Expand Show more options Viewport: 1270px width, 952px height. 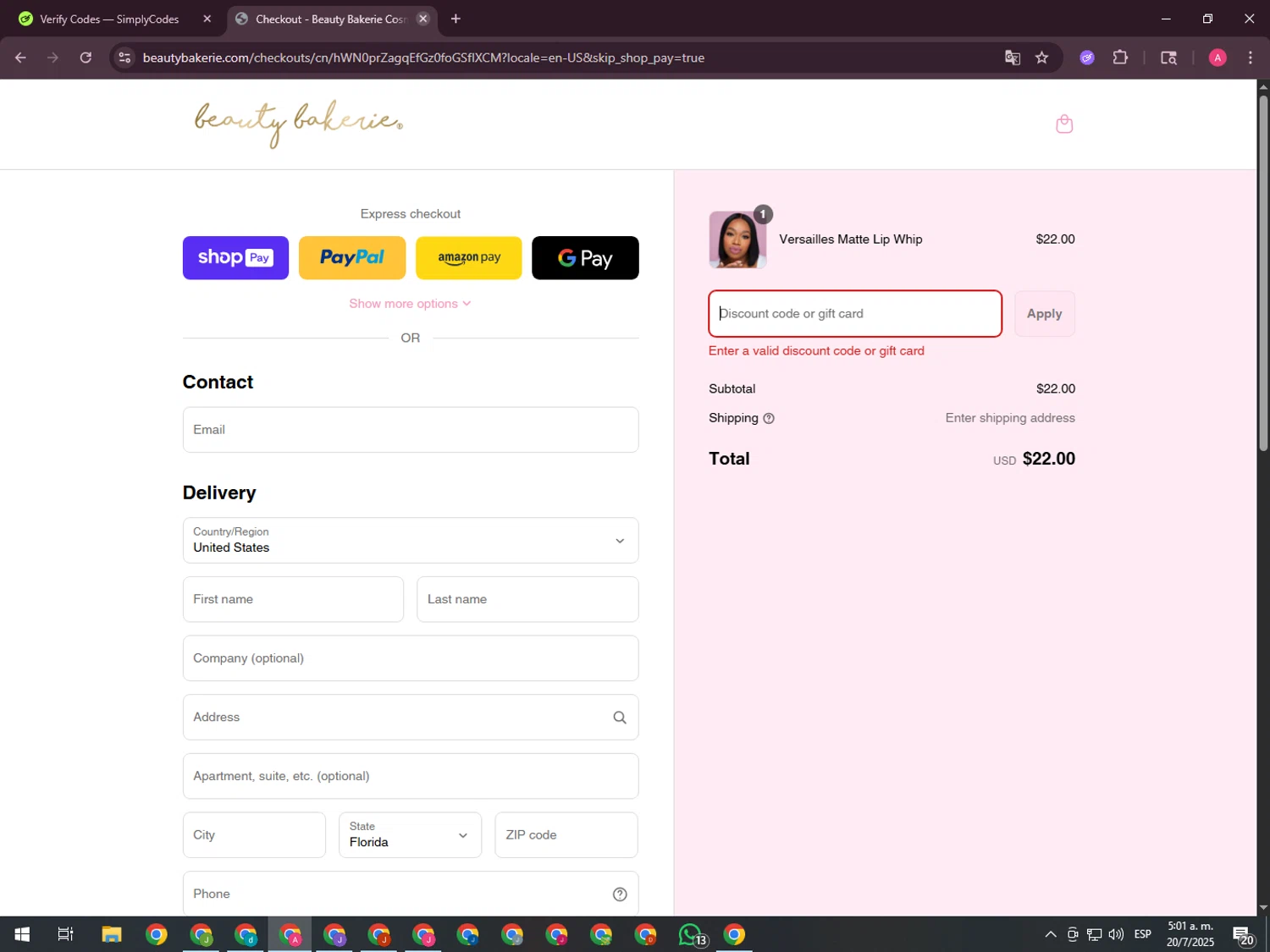[x=410, y=303]
